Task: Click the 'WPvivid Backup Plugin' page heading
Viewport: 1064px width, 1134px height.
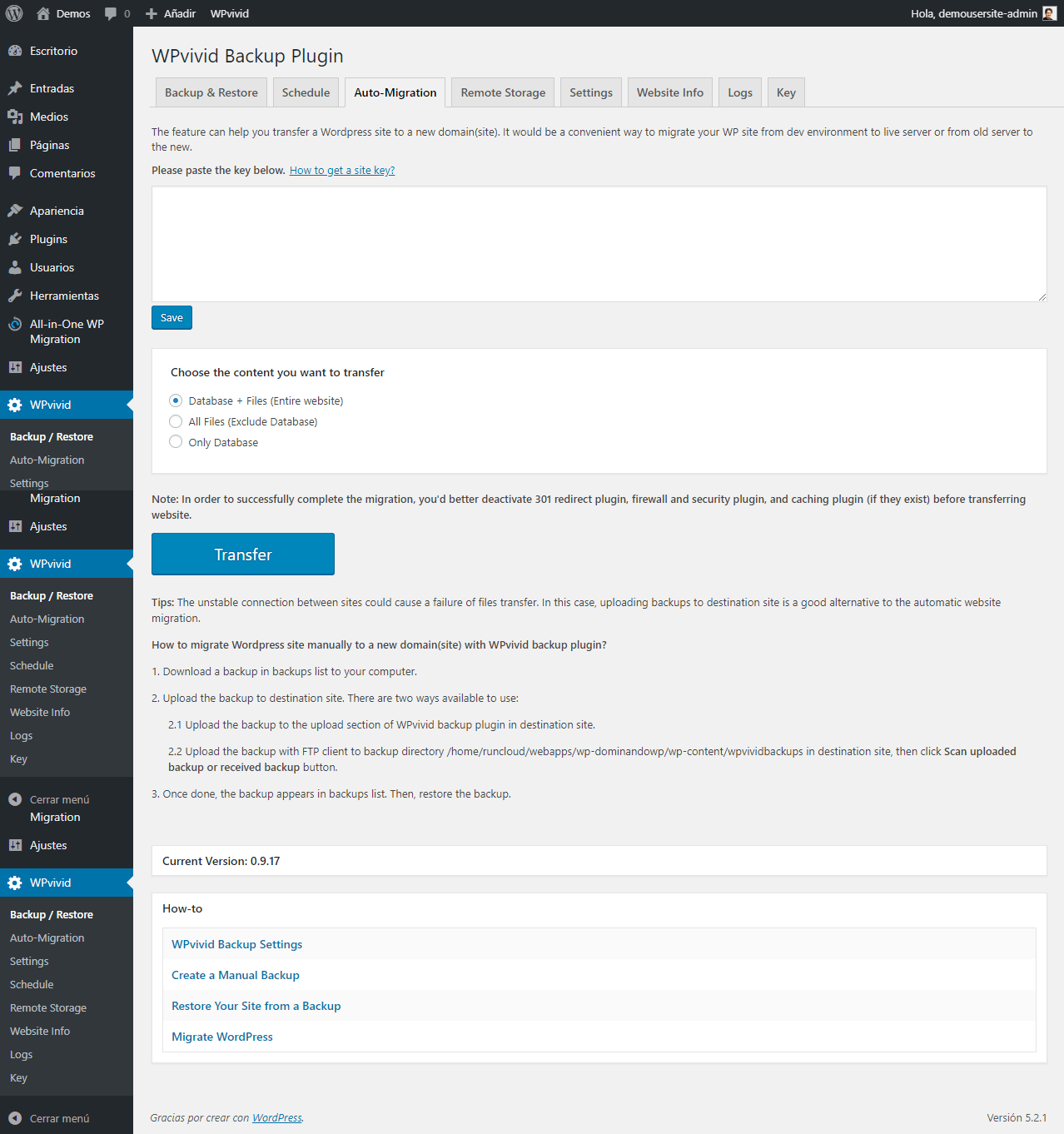Action: (247, 56)
